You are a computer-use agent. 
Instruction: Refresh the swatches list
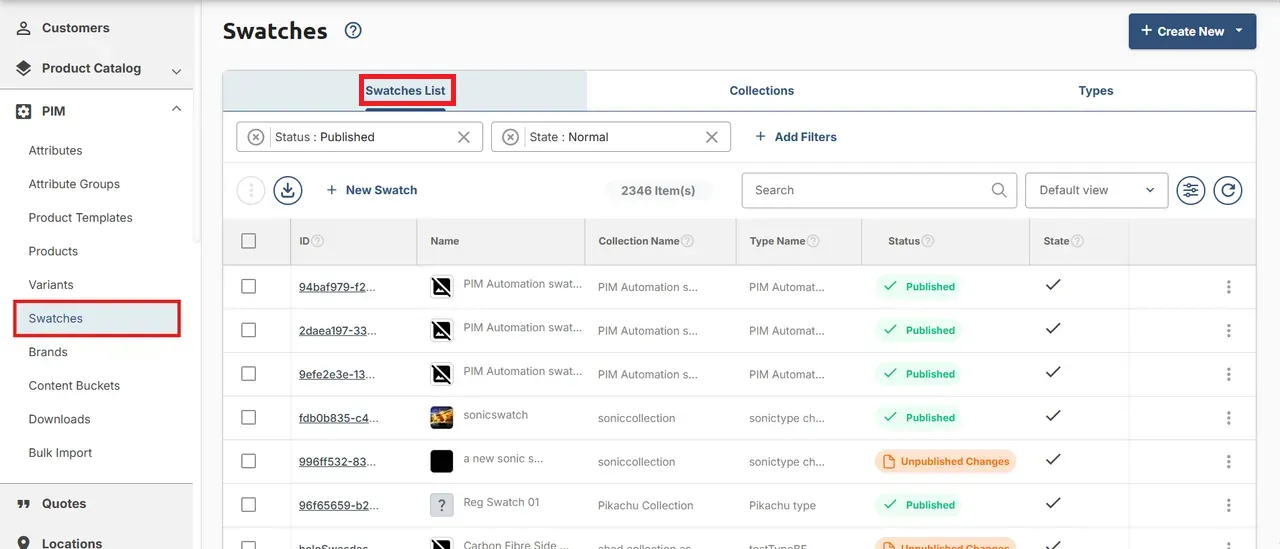point(1228,190)
